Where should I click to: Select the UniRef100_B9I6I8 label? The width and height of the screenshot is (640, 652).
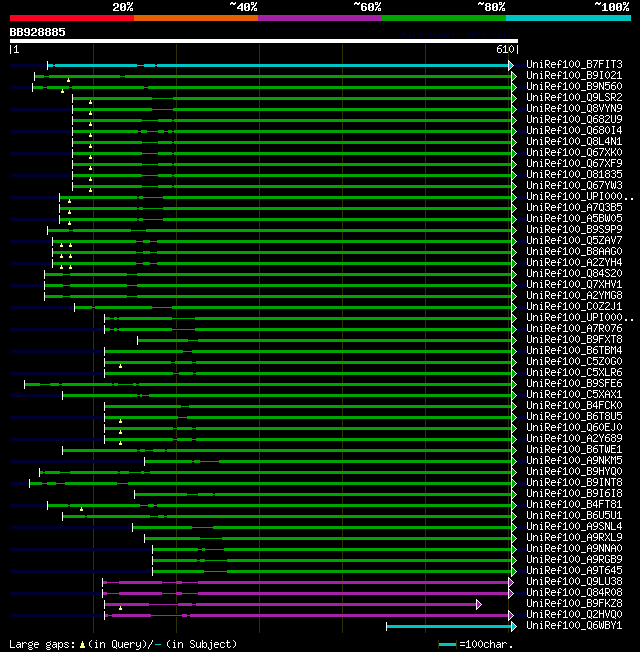[574, 494]
